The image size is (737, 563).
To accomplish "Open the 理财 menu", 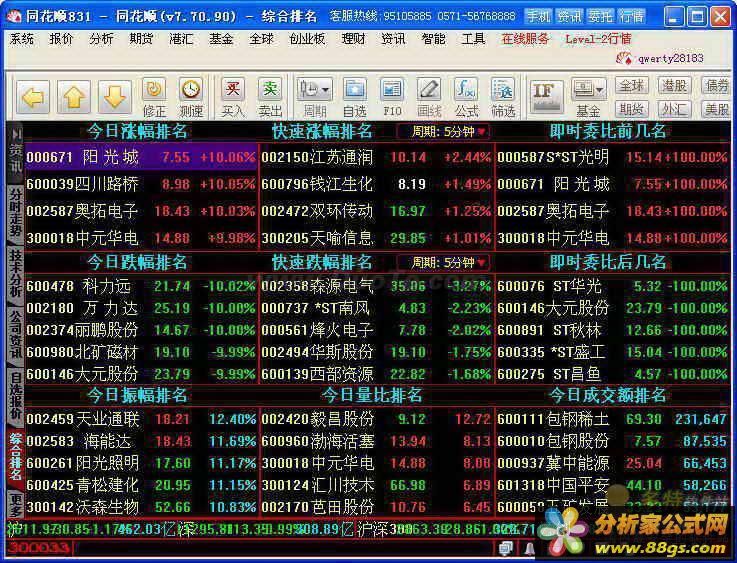I will [x=353, y=39].
